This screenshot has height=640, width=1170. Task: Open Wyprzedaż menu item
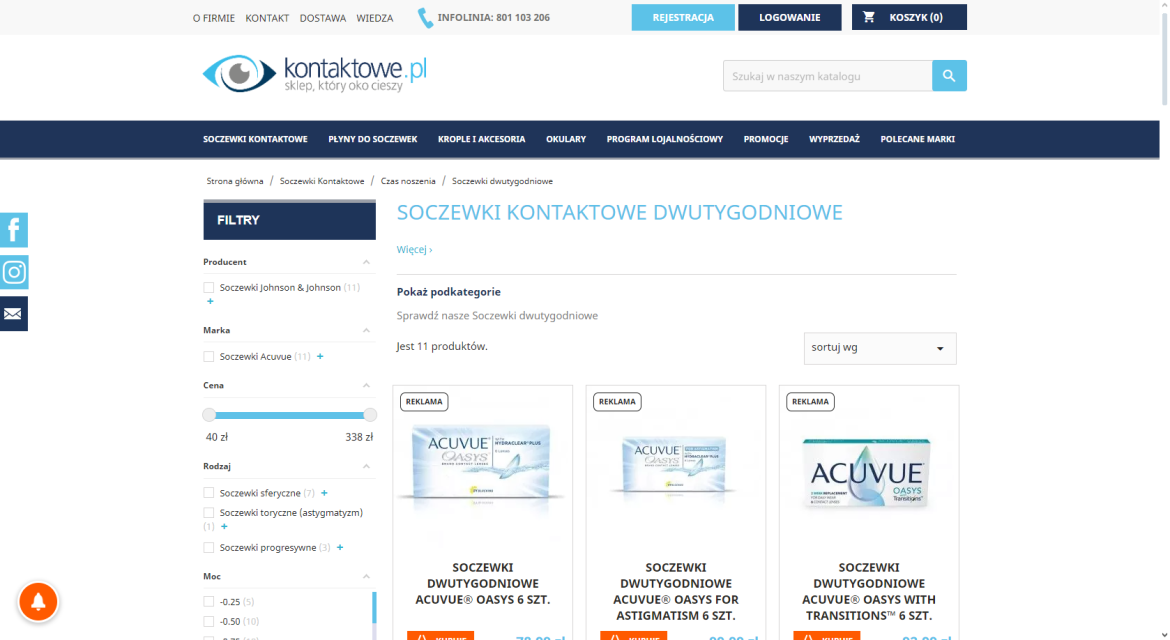pyautogui.click(x=834, y=139)
